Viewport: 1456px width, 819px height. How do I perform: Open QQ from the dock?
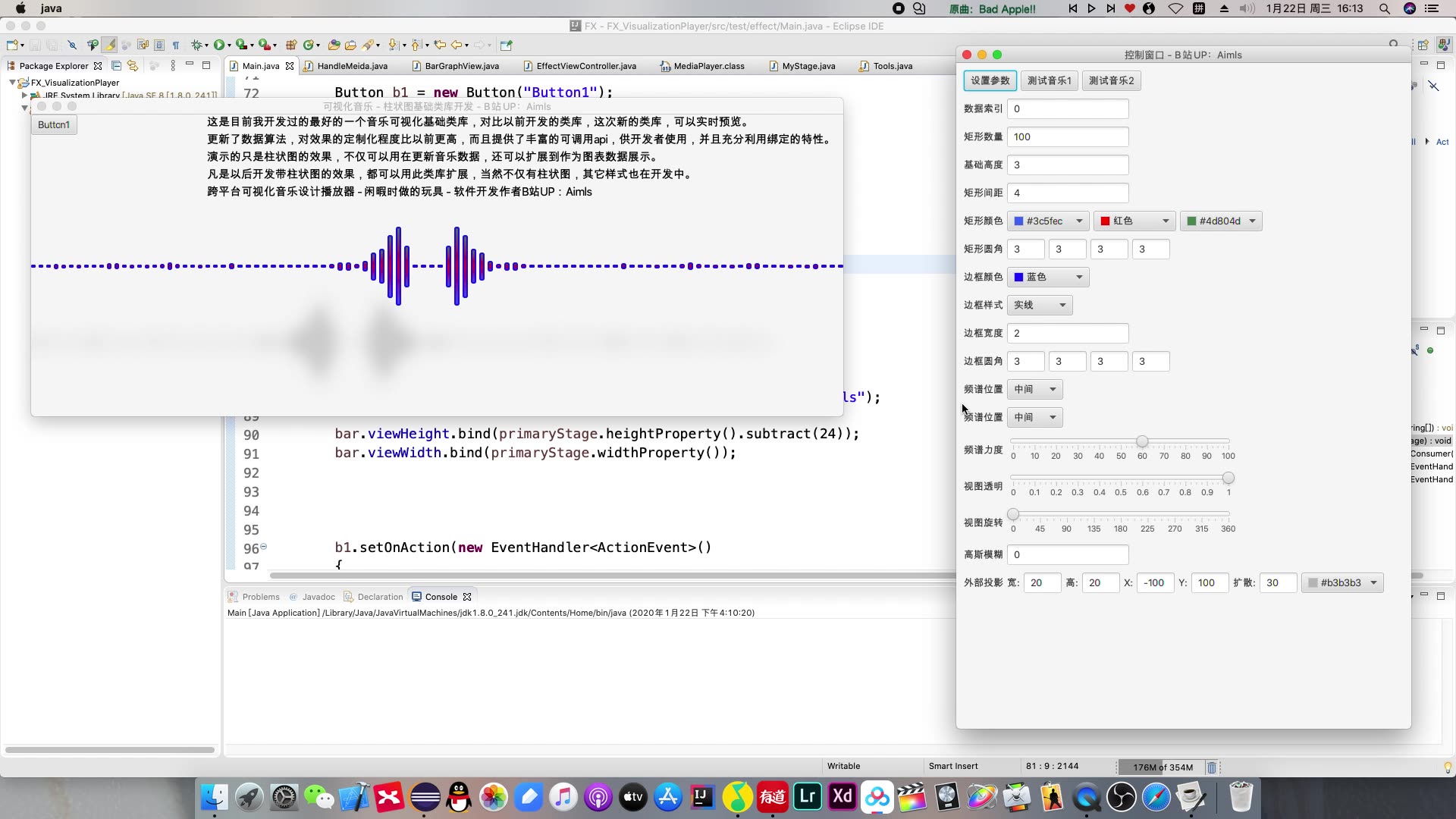[459, 797]
